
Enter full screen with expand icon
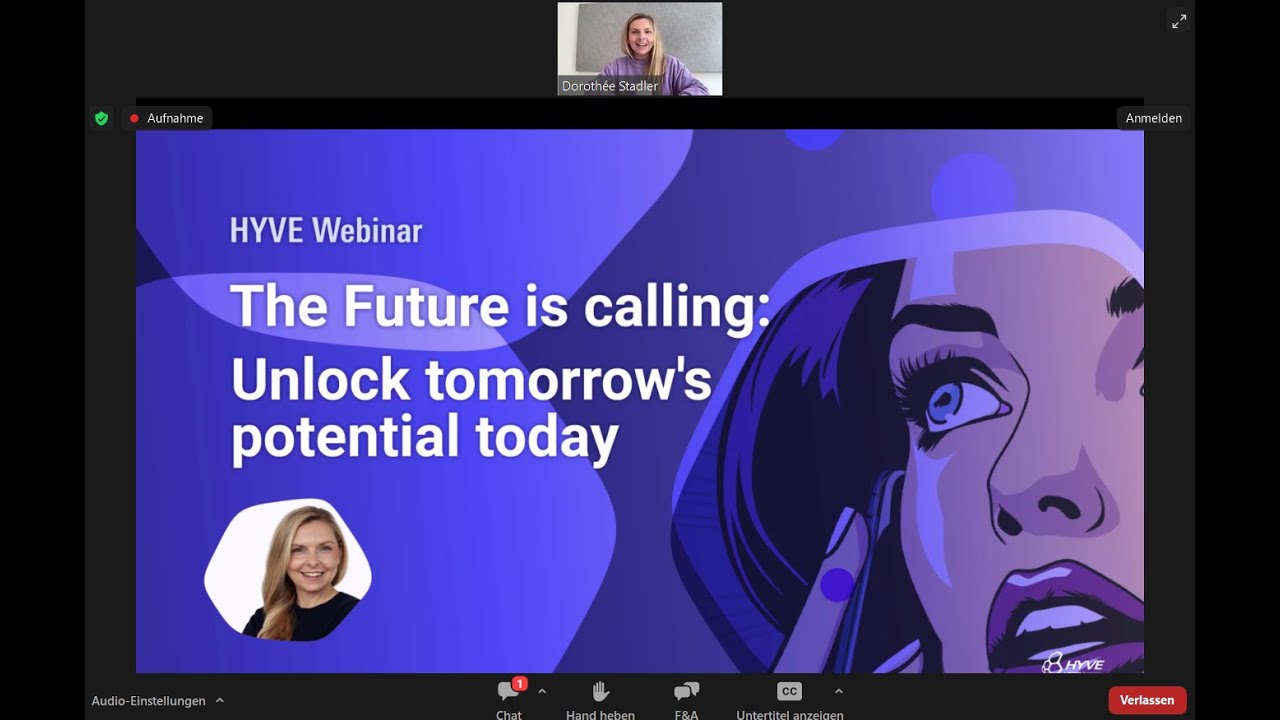(1179, 21)
